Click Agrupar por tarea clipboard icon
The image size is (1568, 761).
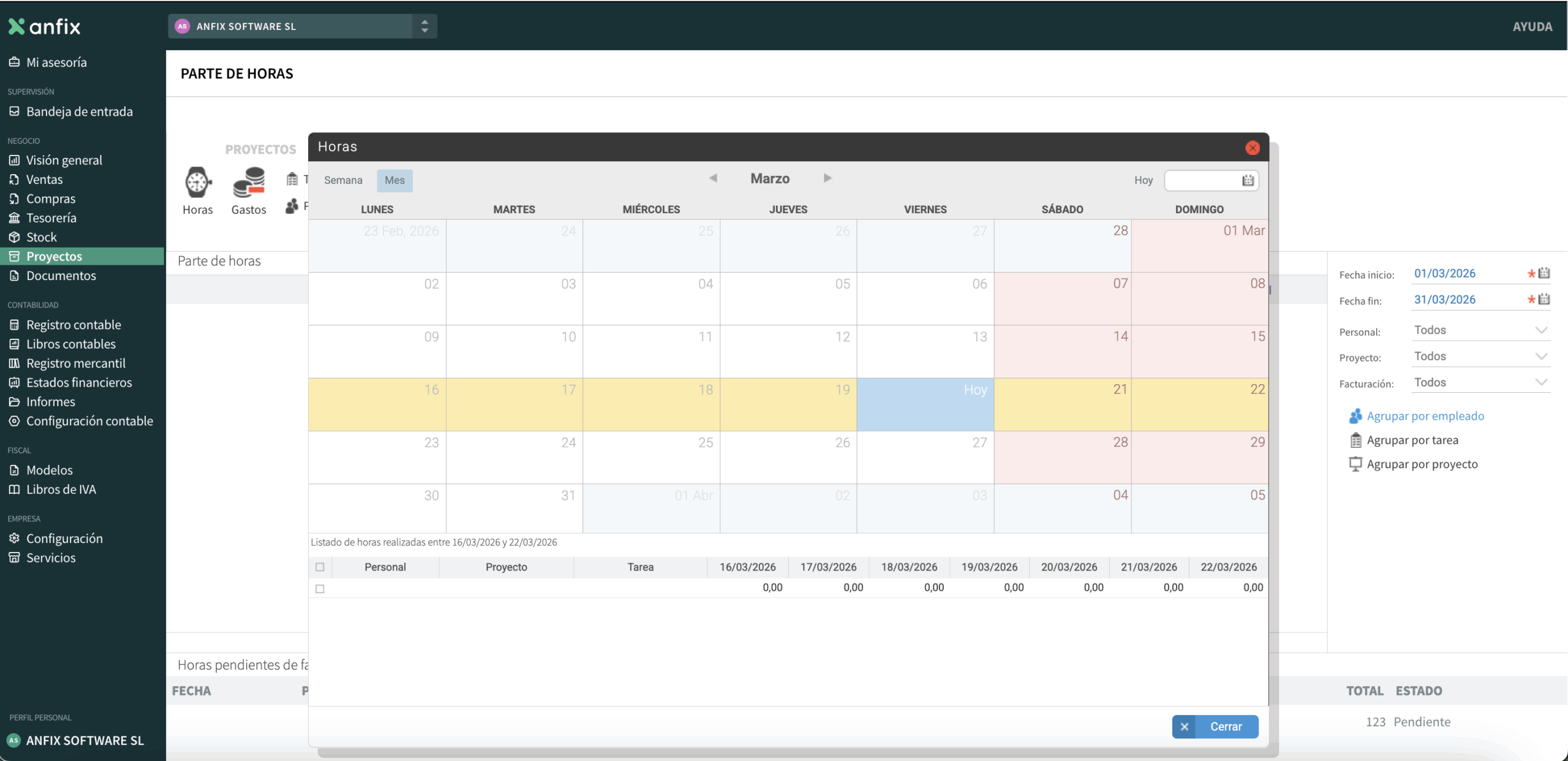[x=1355, y=440]
